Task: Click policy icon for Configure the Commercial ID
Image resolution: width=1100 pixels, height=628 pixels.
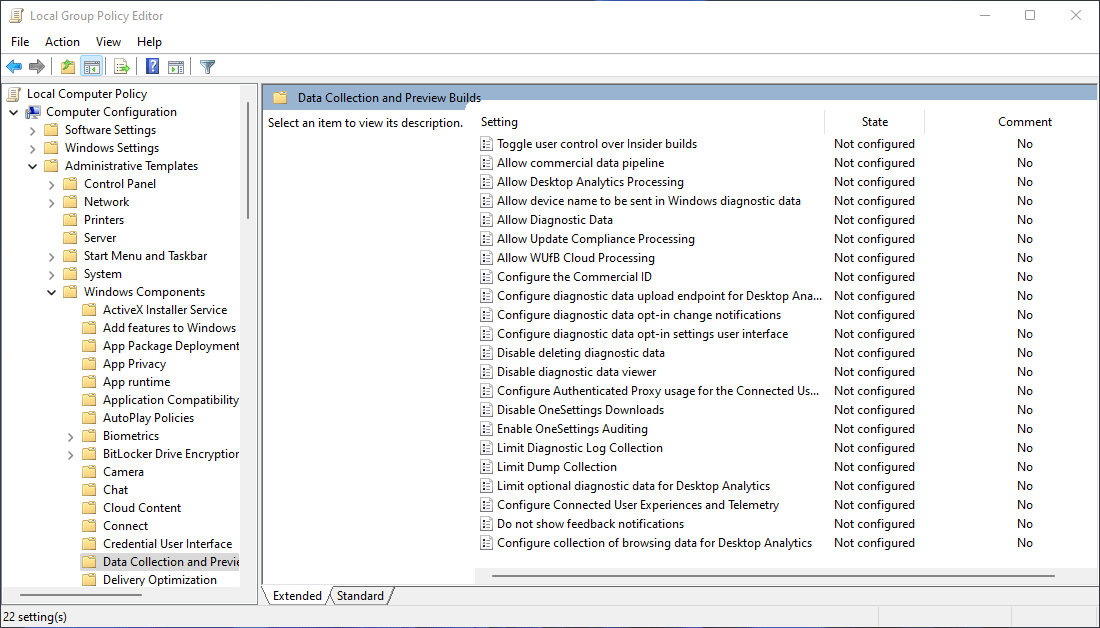Action: coord(486,276)
